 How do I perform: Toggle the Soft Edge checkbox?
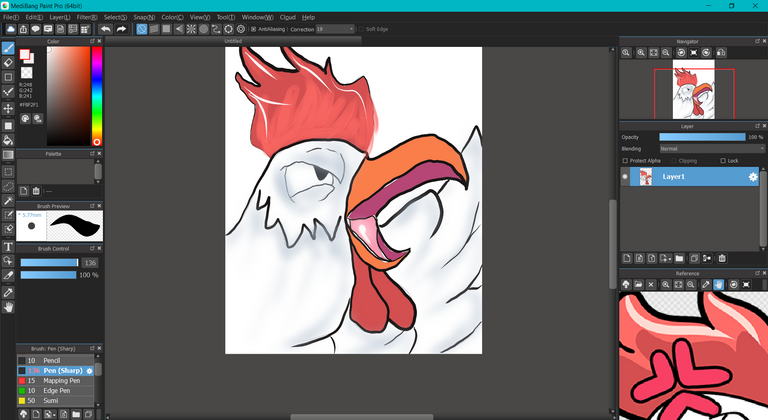tap(361, 29)
